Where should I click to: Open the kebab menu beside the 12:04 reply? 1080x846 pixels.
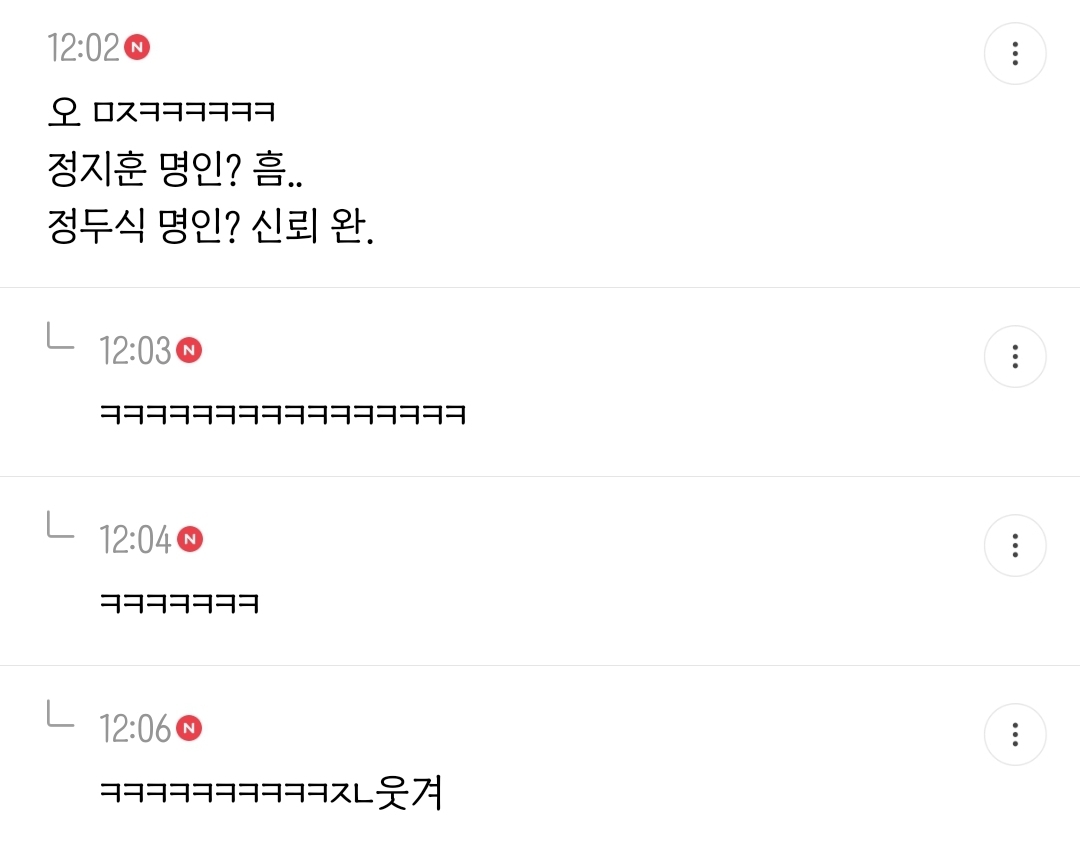(x=1015, y=545)
